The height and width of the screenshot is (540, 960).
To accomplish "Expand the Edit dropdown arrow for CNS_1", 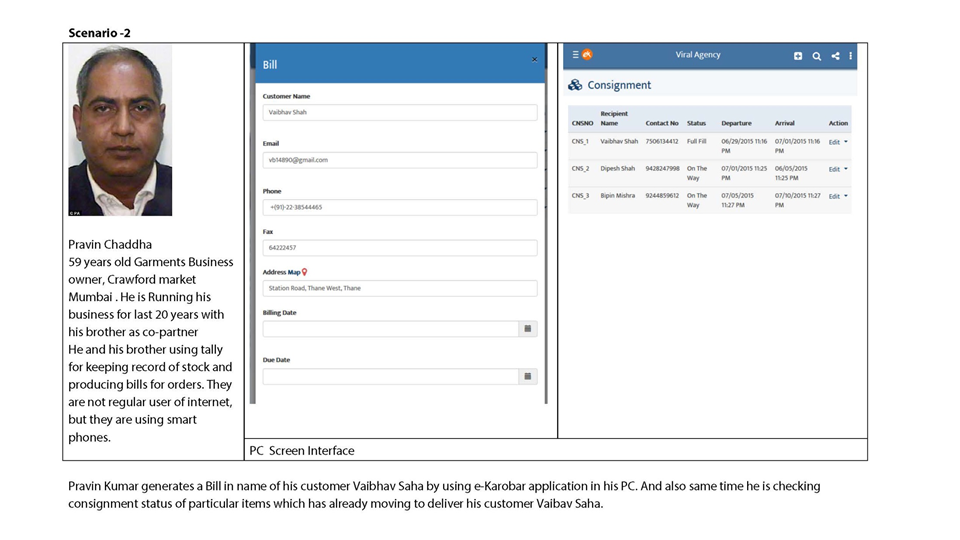I will click(846, 142).
